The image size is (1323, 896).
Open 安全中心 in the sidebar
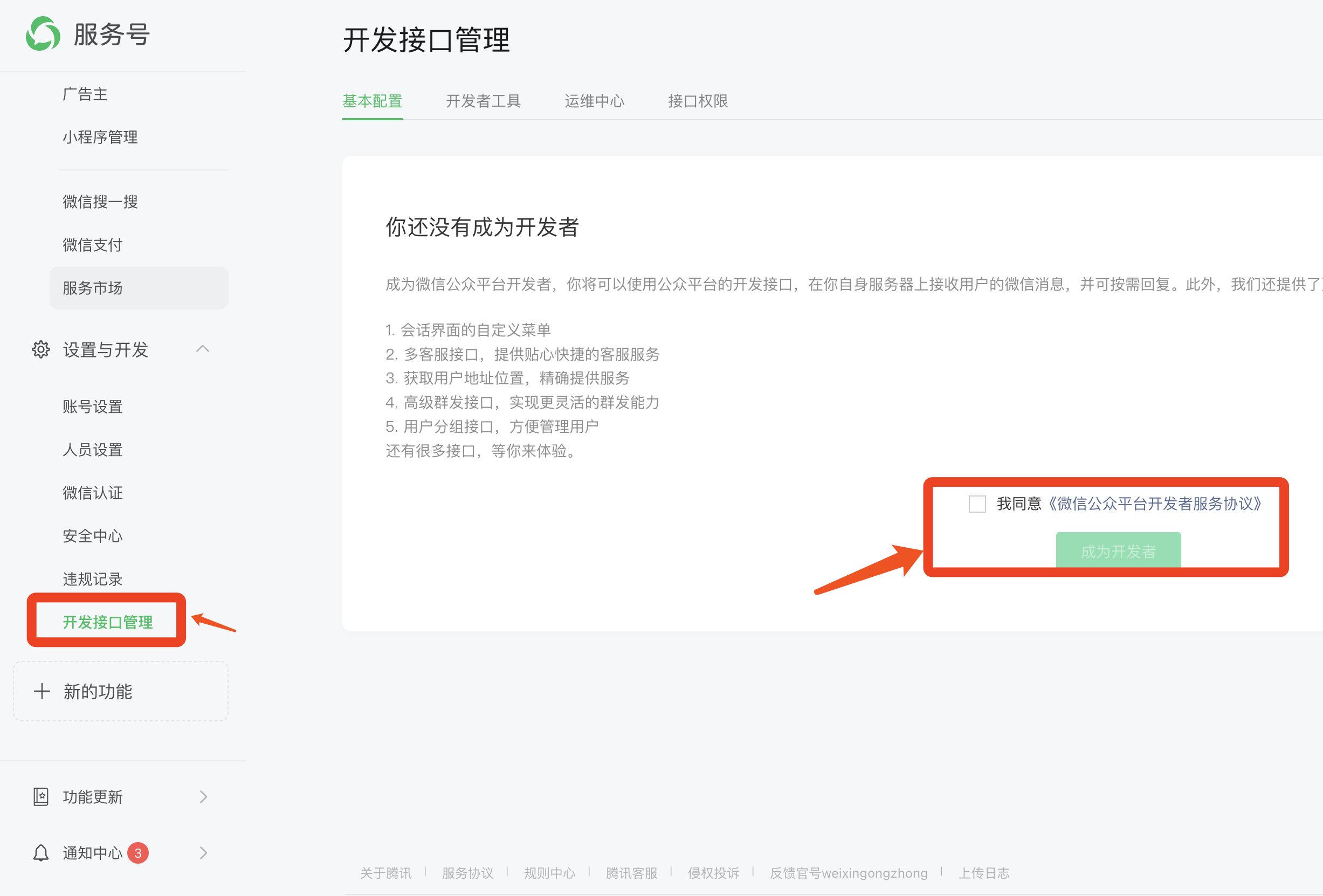tap(93, 536)
